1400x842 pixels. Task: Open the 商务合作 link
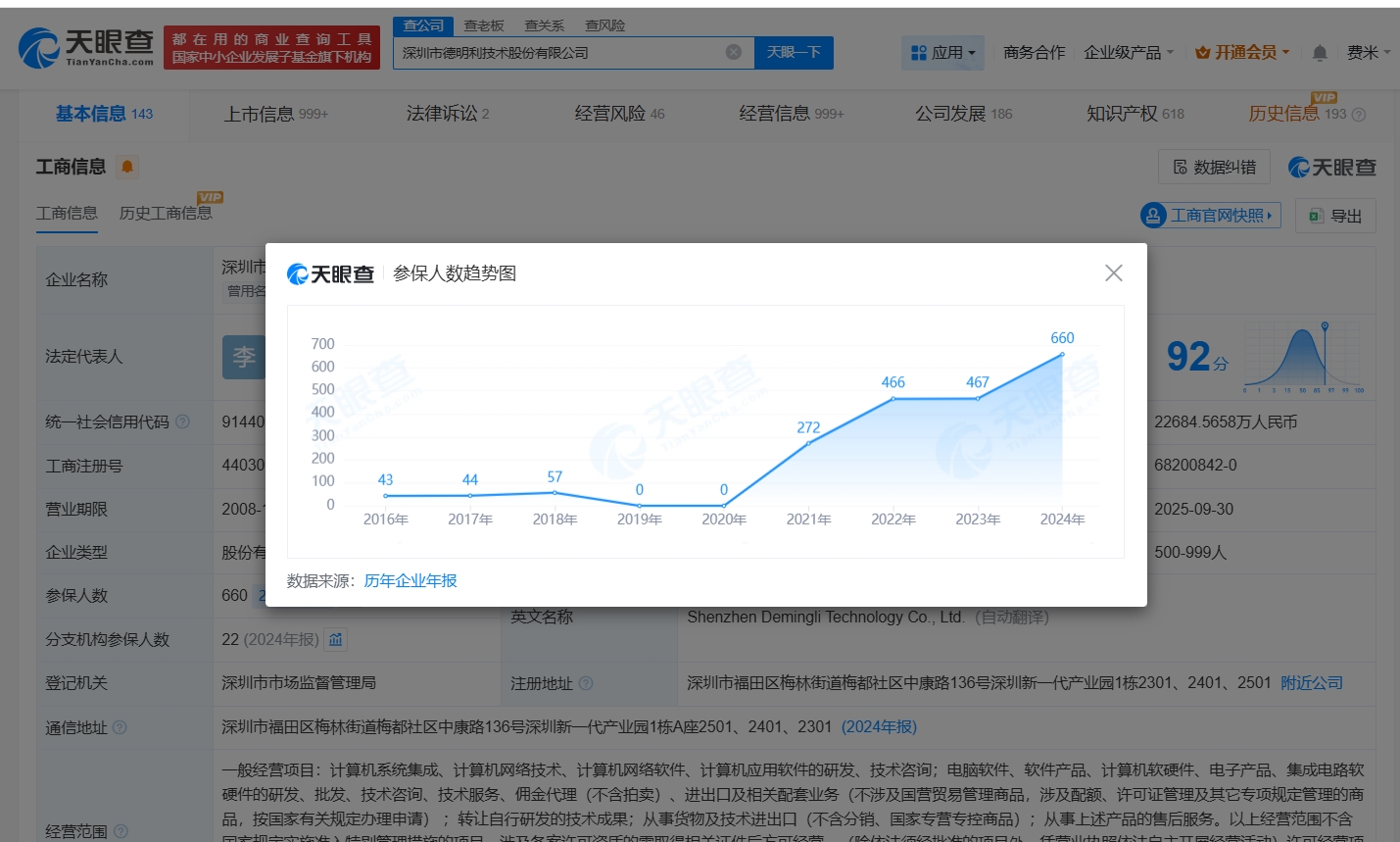coord(1034,53)
